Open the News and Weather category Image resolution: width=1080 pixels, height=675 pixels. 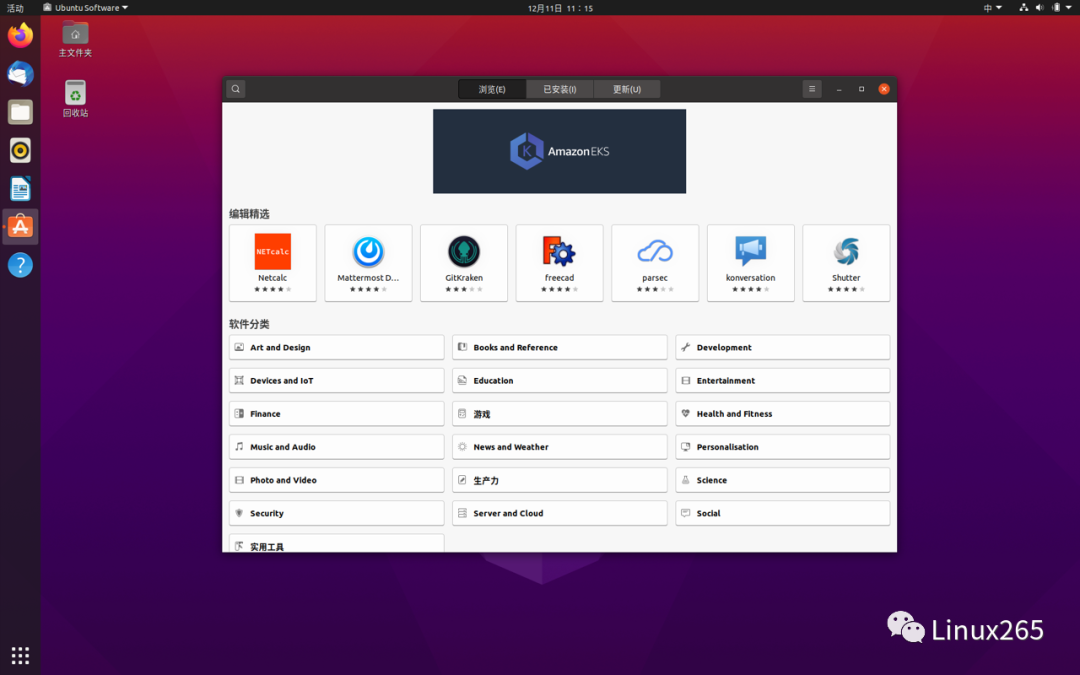tap(559, 446)
